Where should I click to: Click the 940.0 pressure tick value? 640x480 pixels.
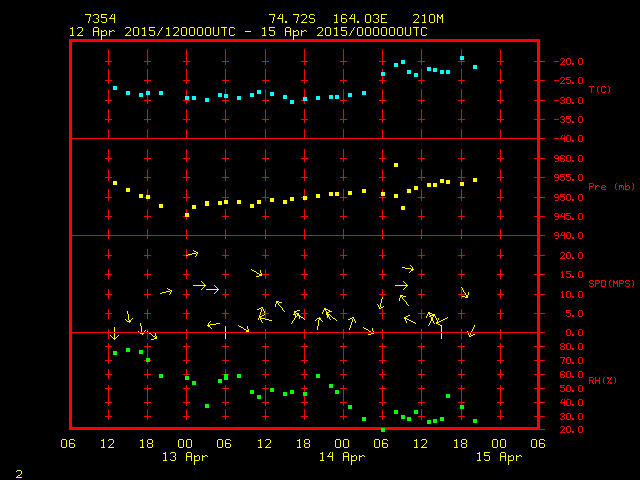coord(567,236)
